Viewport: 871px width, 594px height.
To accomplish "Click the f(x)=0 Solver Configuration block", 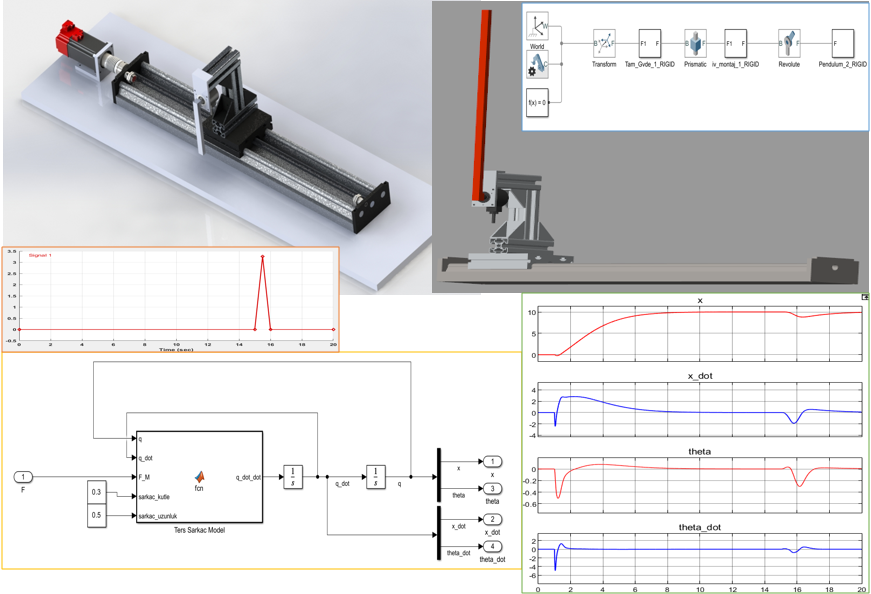I will coord(537,100).
